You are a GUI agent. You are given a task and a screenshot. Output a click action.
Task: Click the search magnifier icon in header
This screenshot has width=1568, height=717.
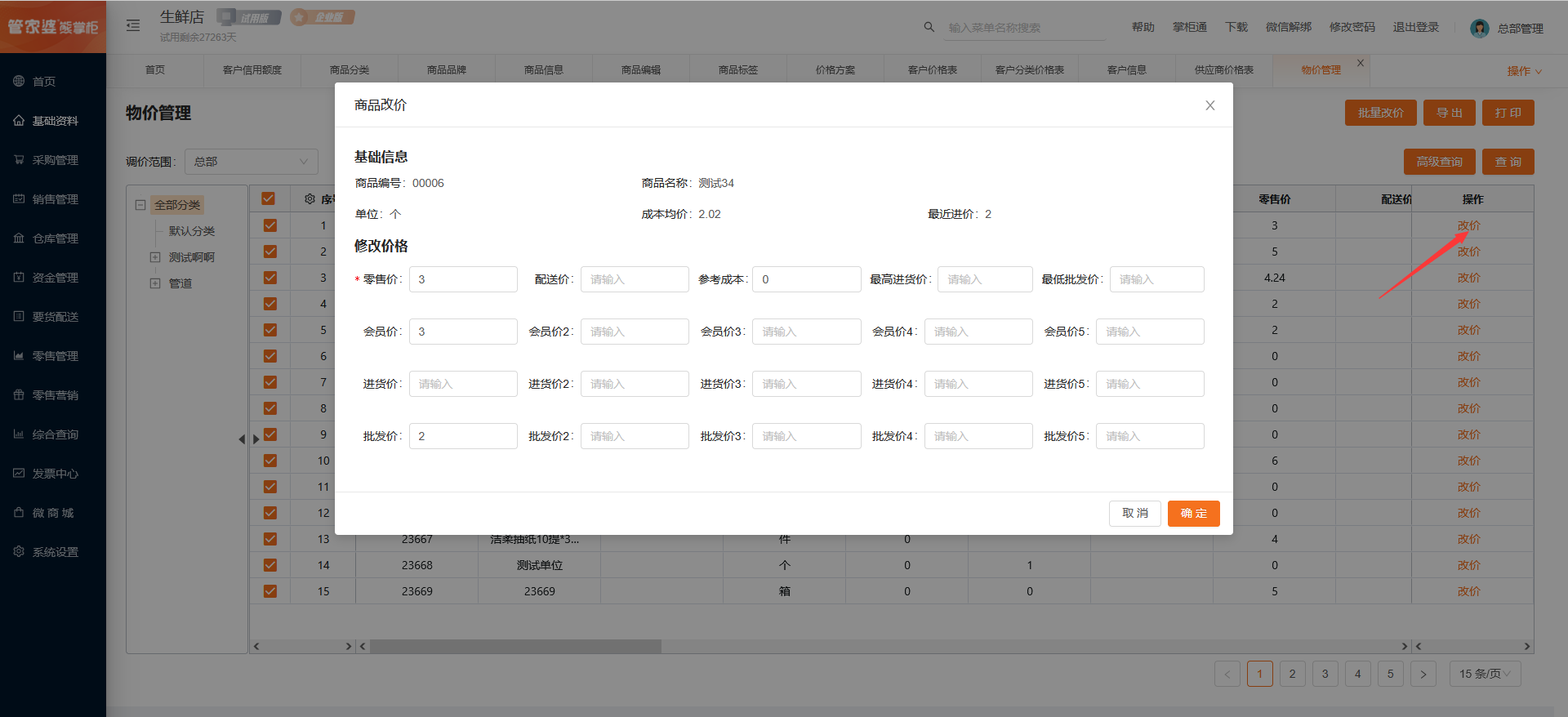pos(929,27)
